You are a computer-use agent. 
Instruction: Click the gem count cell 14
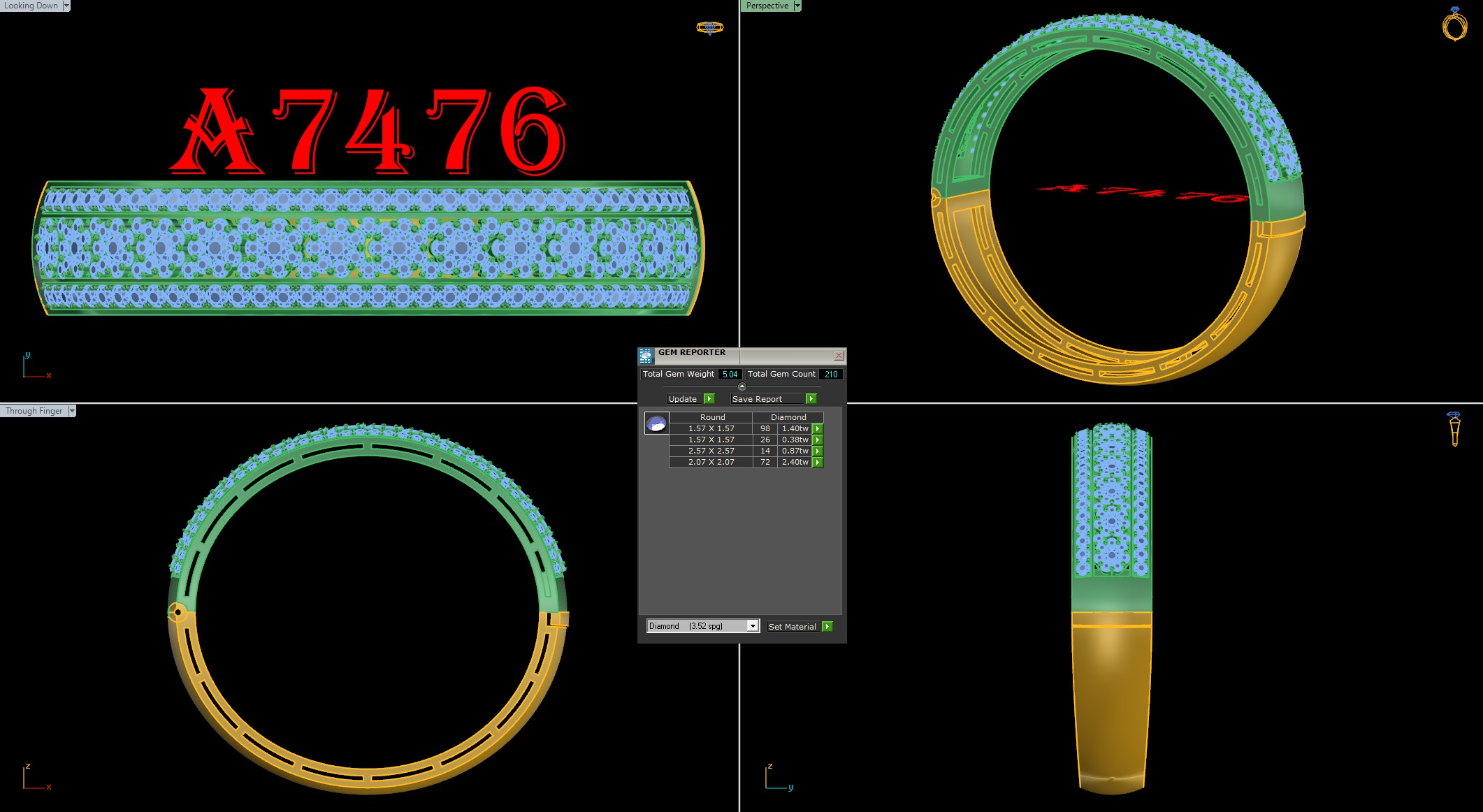pos(765,451)
